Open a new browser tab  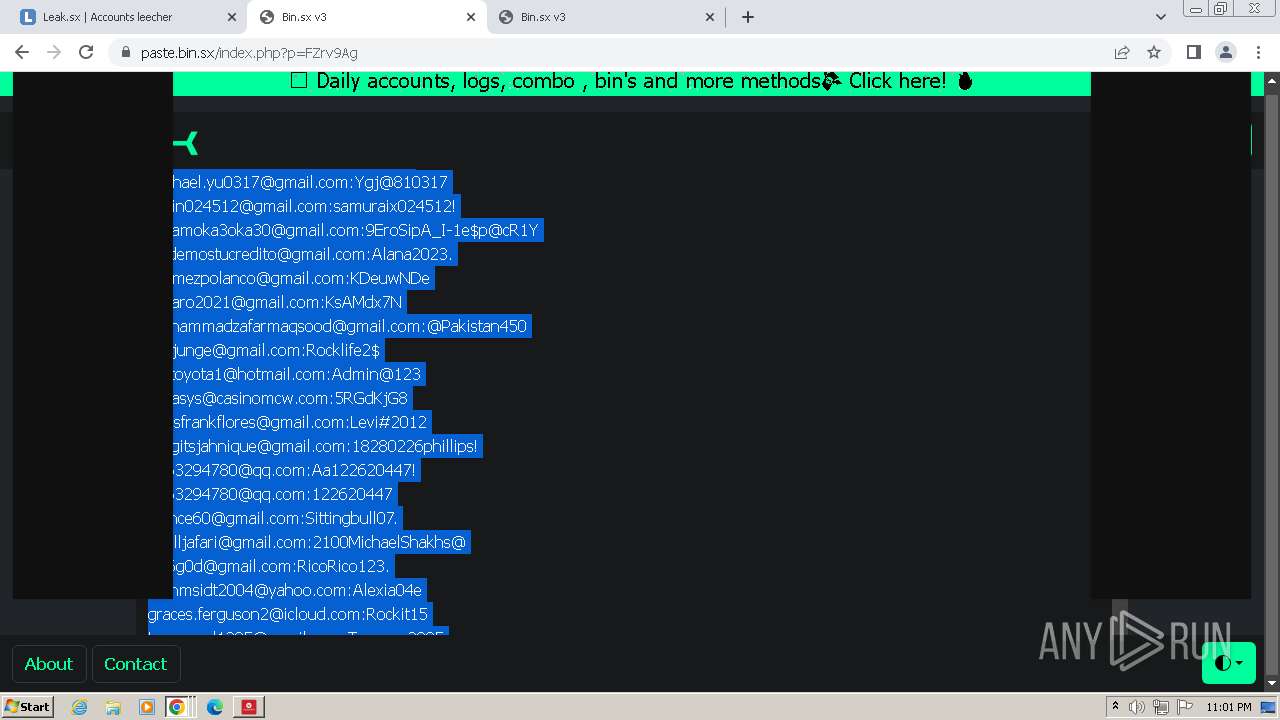coord(747,17)
